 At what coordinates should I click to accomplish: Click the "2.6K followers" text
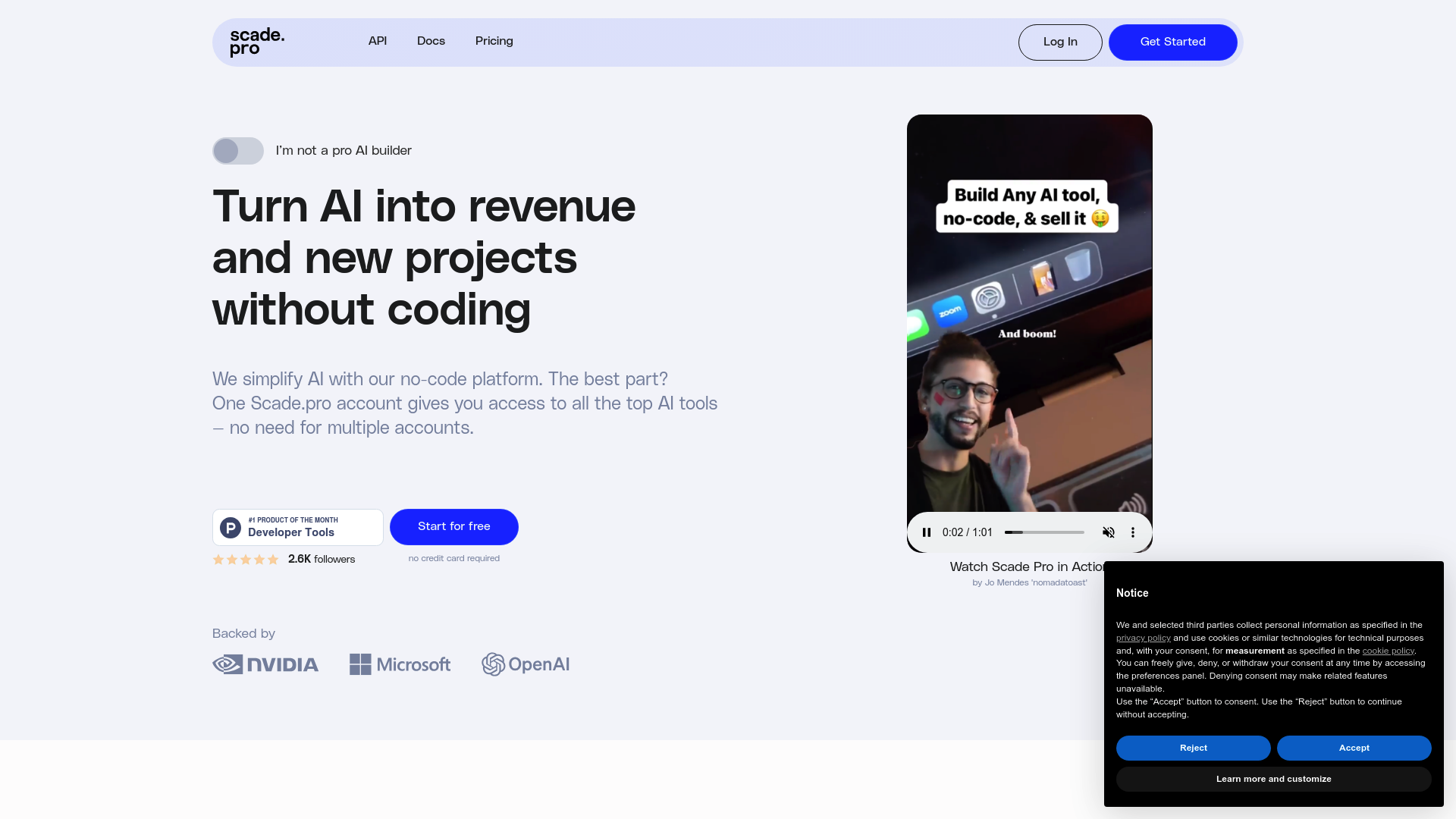[322, 560]
